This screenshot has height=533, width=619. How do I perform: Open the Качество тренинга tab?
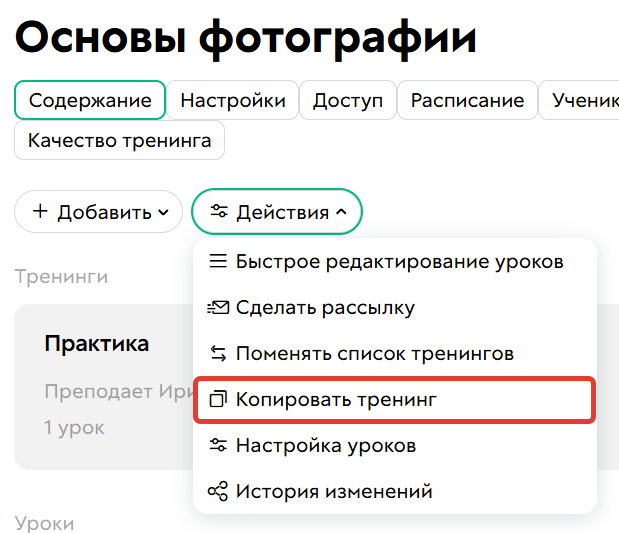[x=120, y=140]
